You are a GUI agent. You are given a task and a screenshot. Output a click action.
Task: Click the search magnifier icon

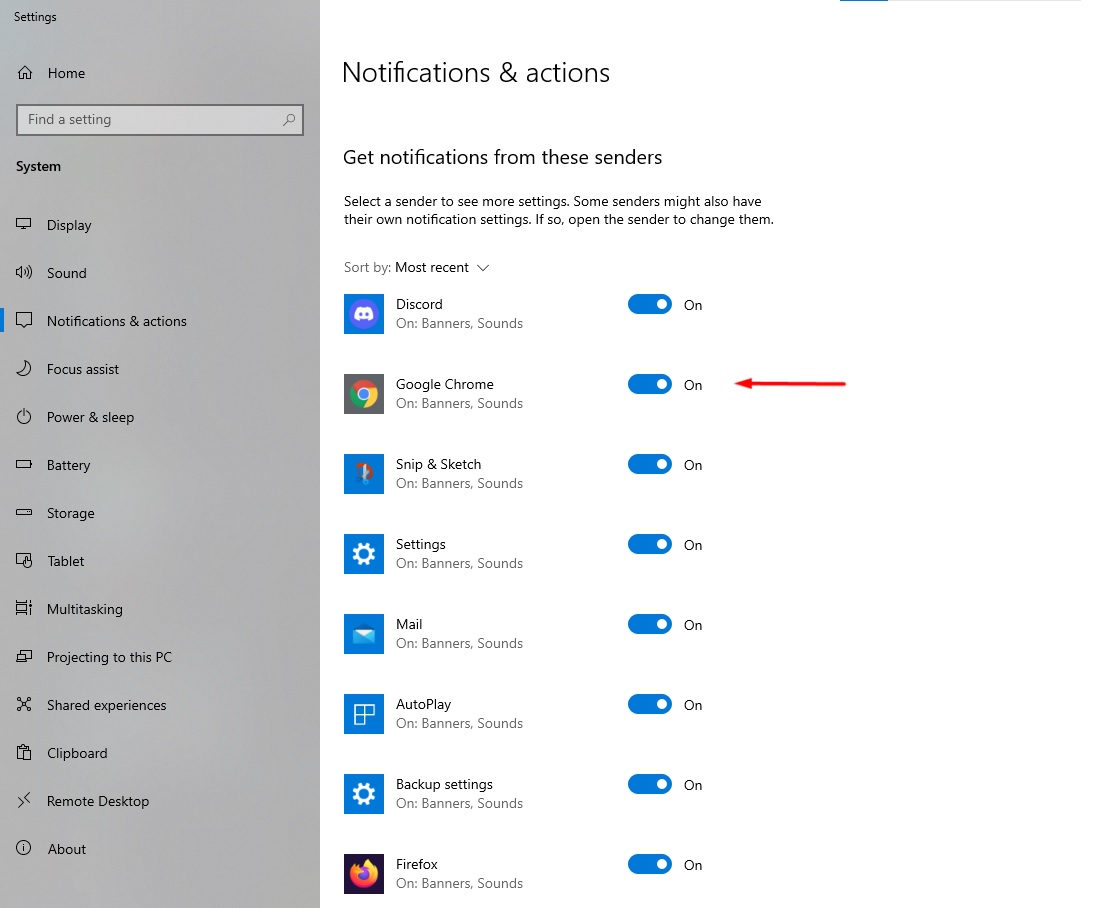click(289, 119)
